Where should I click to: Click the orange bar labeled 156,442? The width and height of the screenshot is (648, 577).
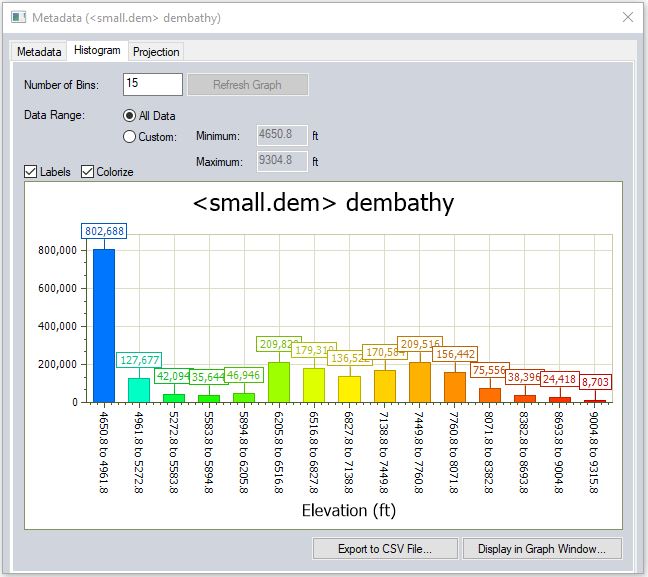point(455,386)
